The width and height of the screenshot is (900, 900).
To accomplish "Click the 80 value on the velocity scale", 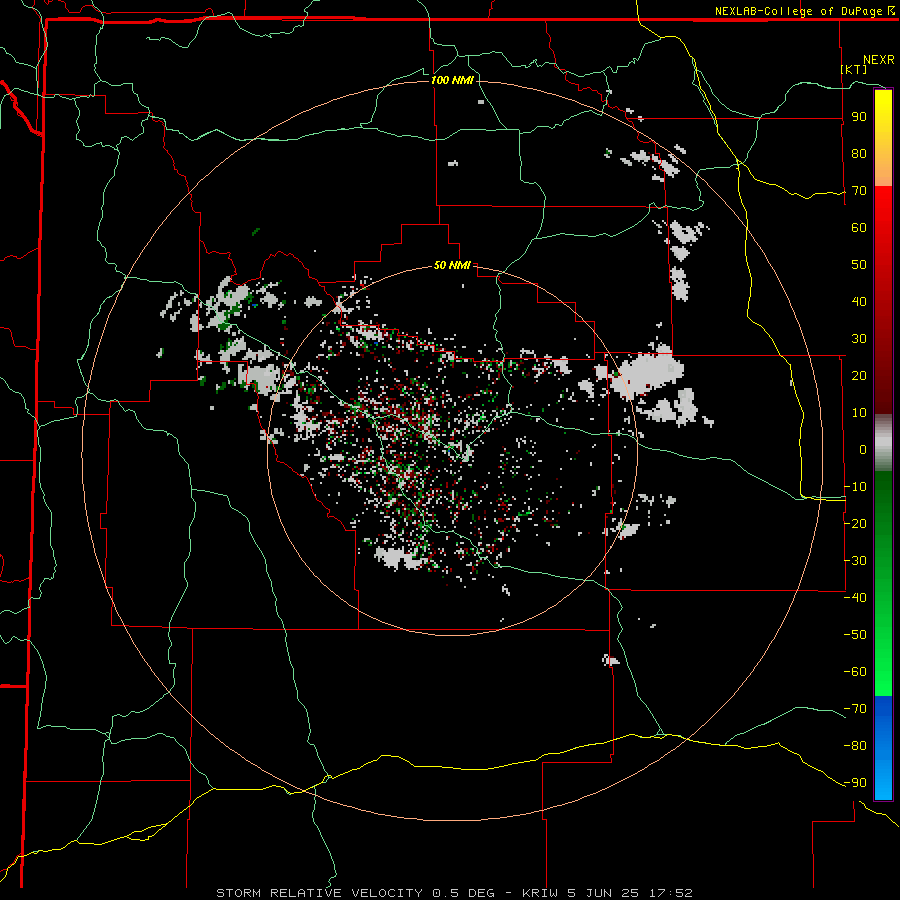I will [859, 153].
